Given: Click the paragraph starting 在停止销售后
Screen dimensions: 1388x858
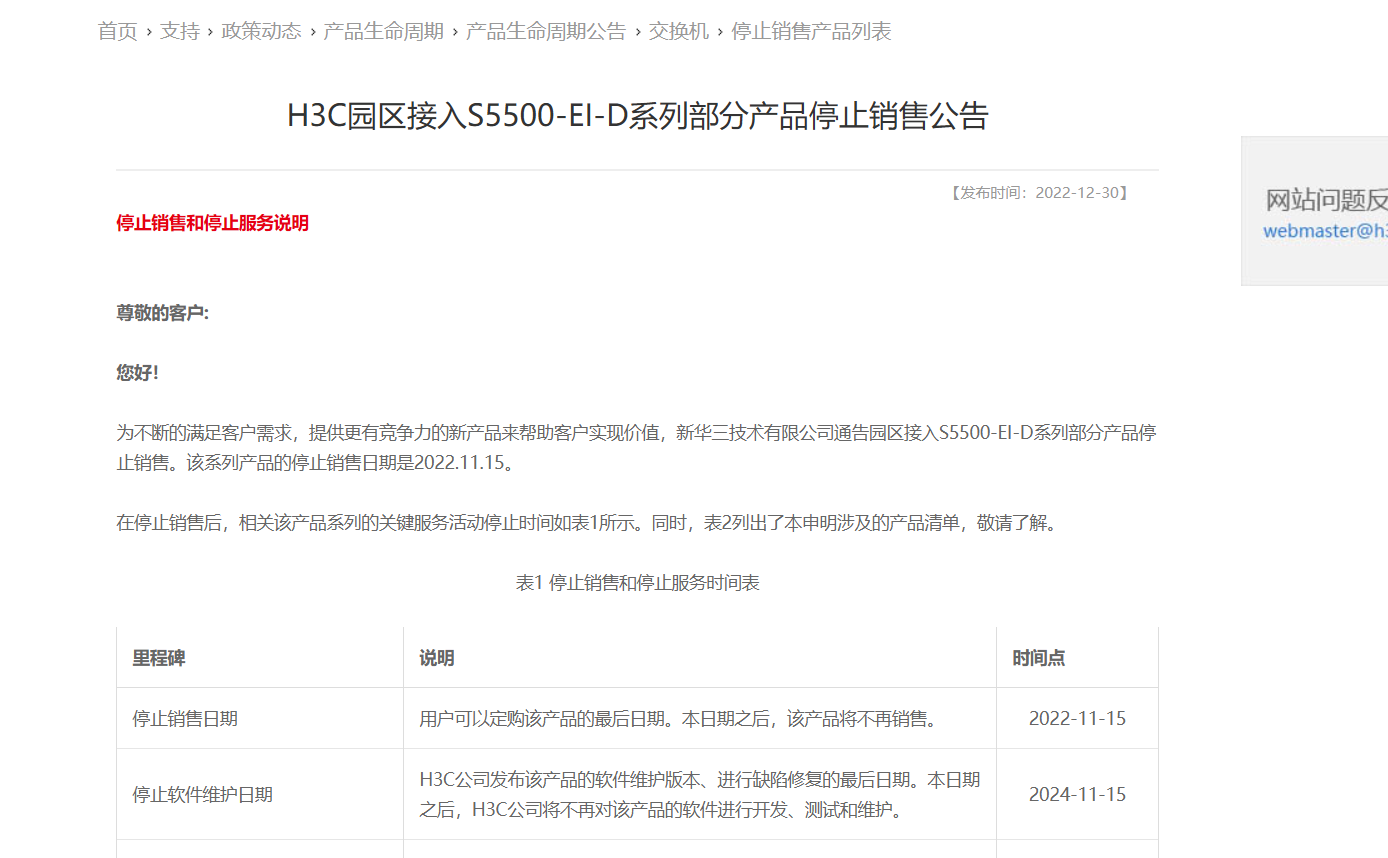Looking at the screenshot, I should (x=587, y=522).
